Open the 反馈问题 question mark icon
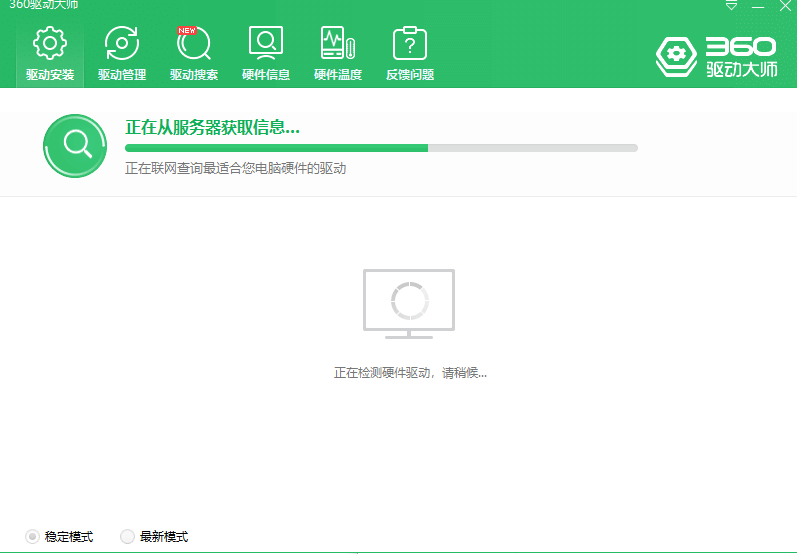 tap(410, 54)
